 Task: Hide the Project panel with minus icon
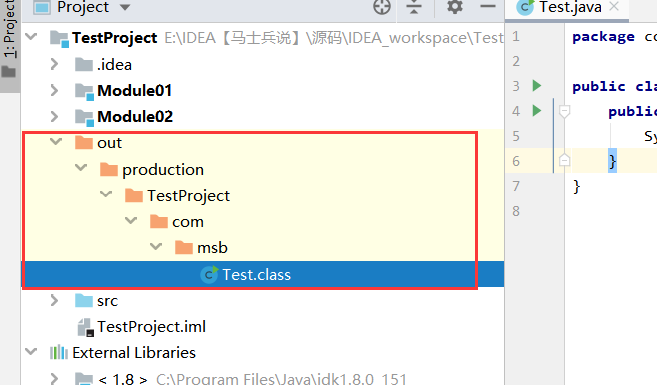[488, 6]
